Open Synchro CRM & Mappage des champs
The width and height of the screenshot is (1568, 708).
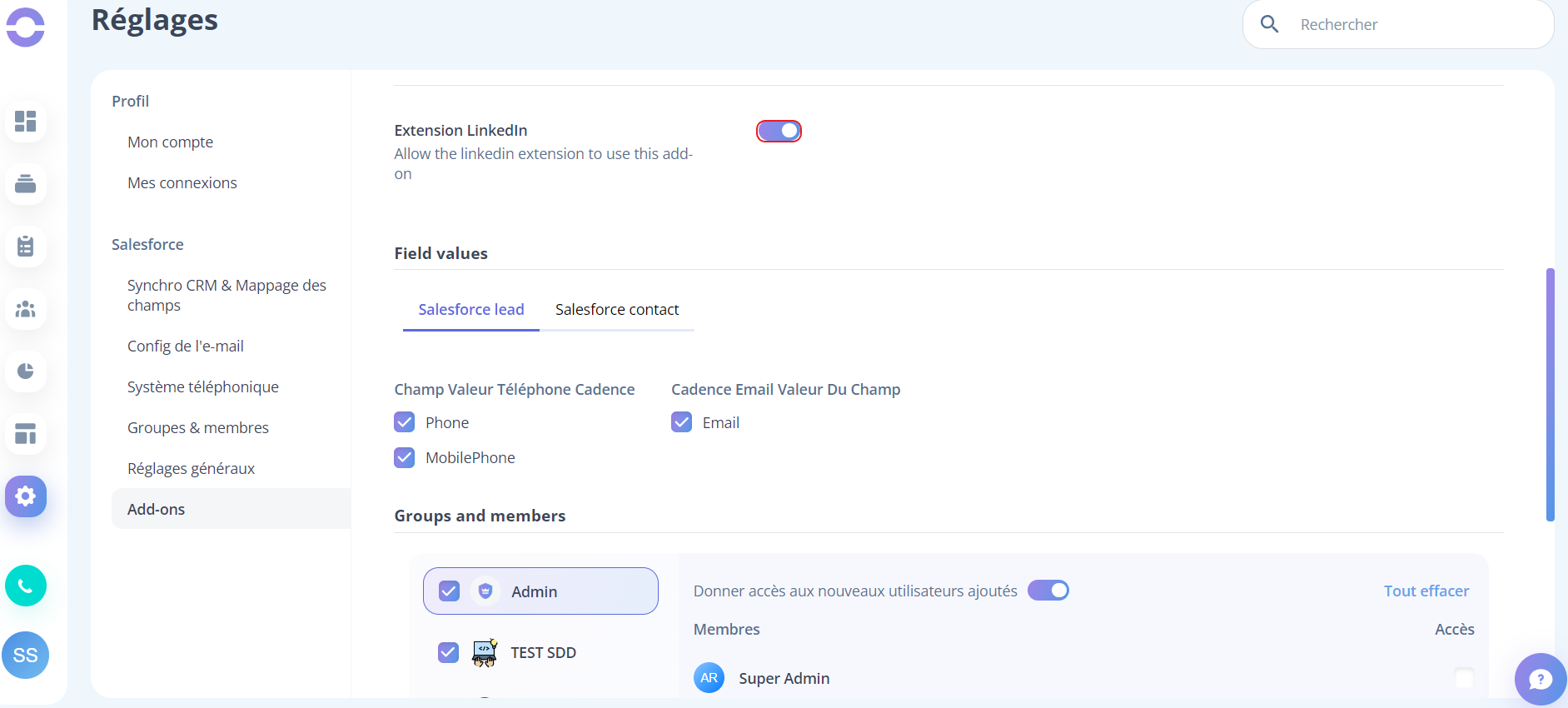coord(226,296)
